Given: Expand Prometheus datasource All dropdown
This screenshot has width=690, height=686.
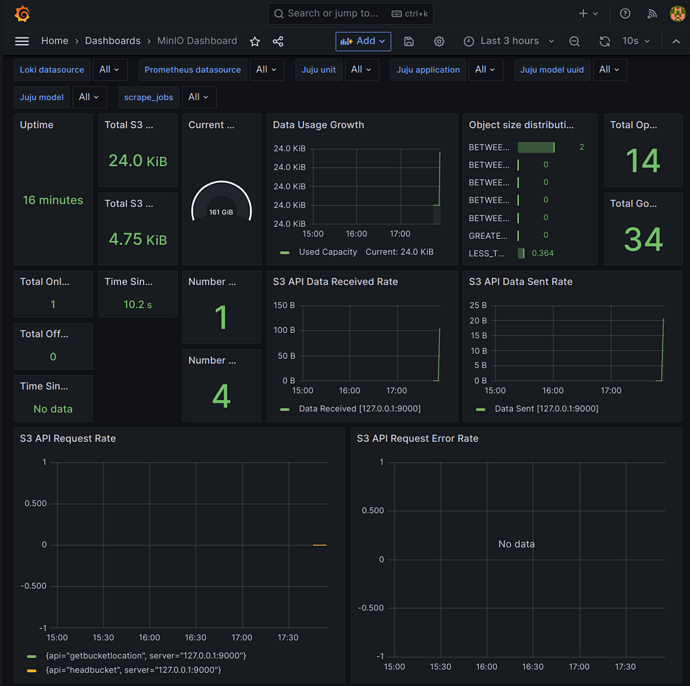Looking at the screenshot, I should click(x=267, y=70).
